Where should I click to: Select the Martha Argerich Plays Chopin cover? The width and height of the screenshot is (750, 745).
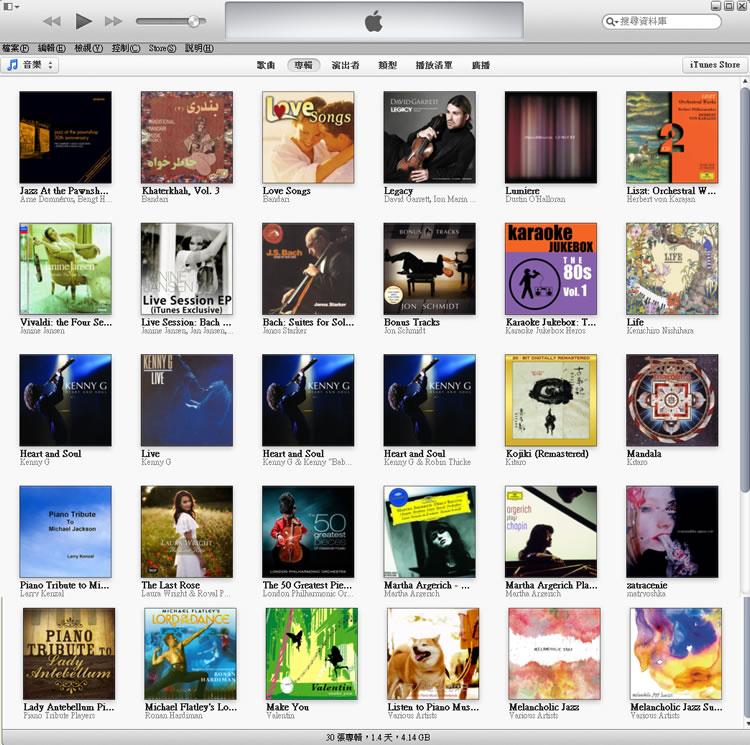point(551,532)
